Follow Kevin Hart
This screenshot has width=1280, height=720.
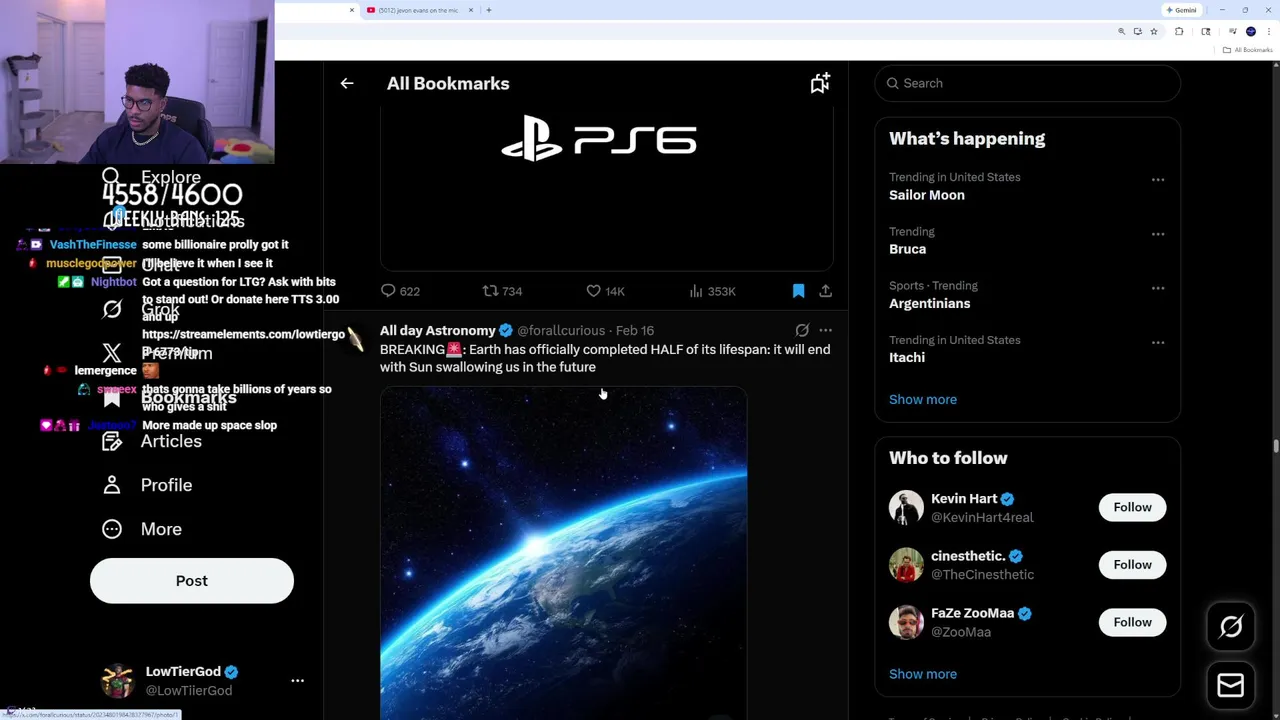(1132, 507)
